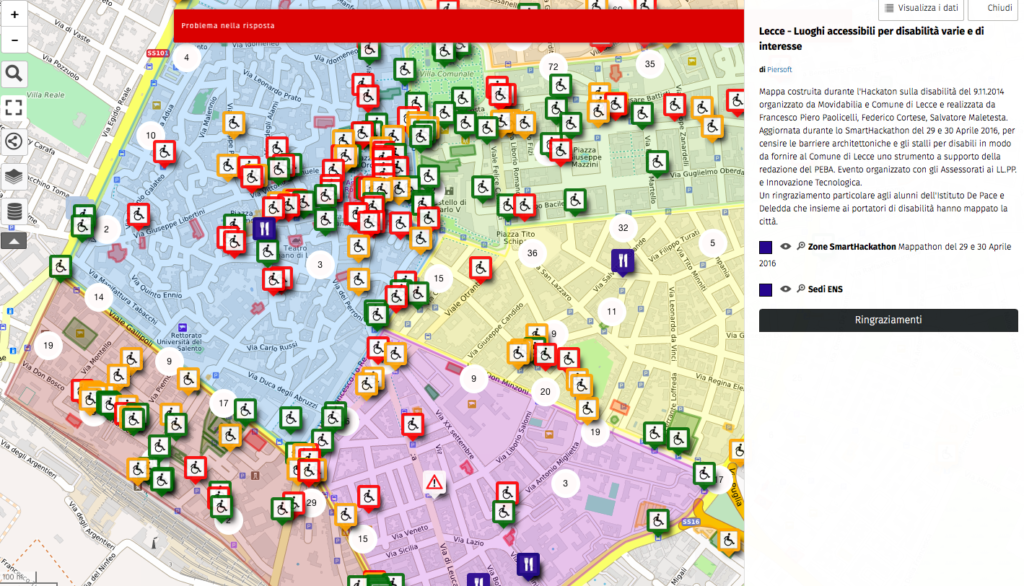
Task: Open the data browser stack icon
Action: [14, 211]
